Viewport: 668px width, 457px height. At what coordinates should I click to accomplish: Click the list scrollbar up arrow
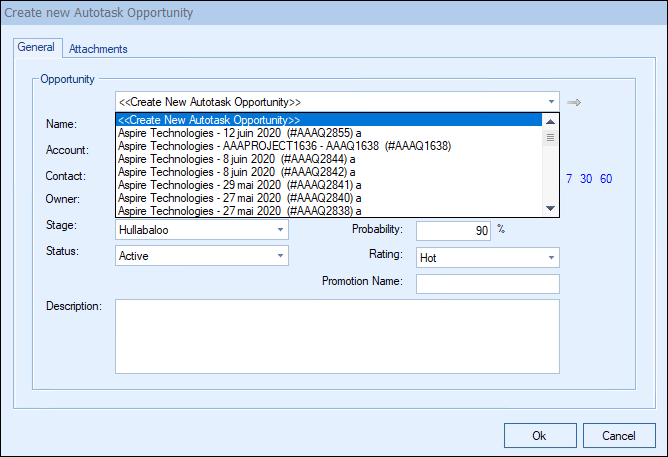550,122
